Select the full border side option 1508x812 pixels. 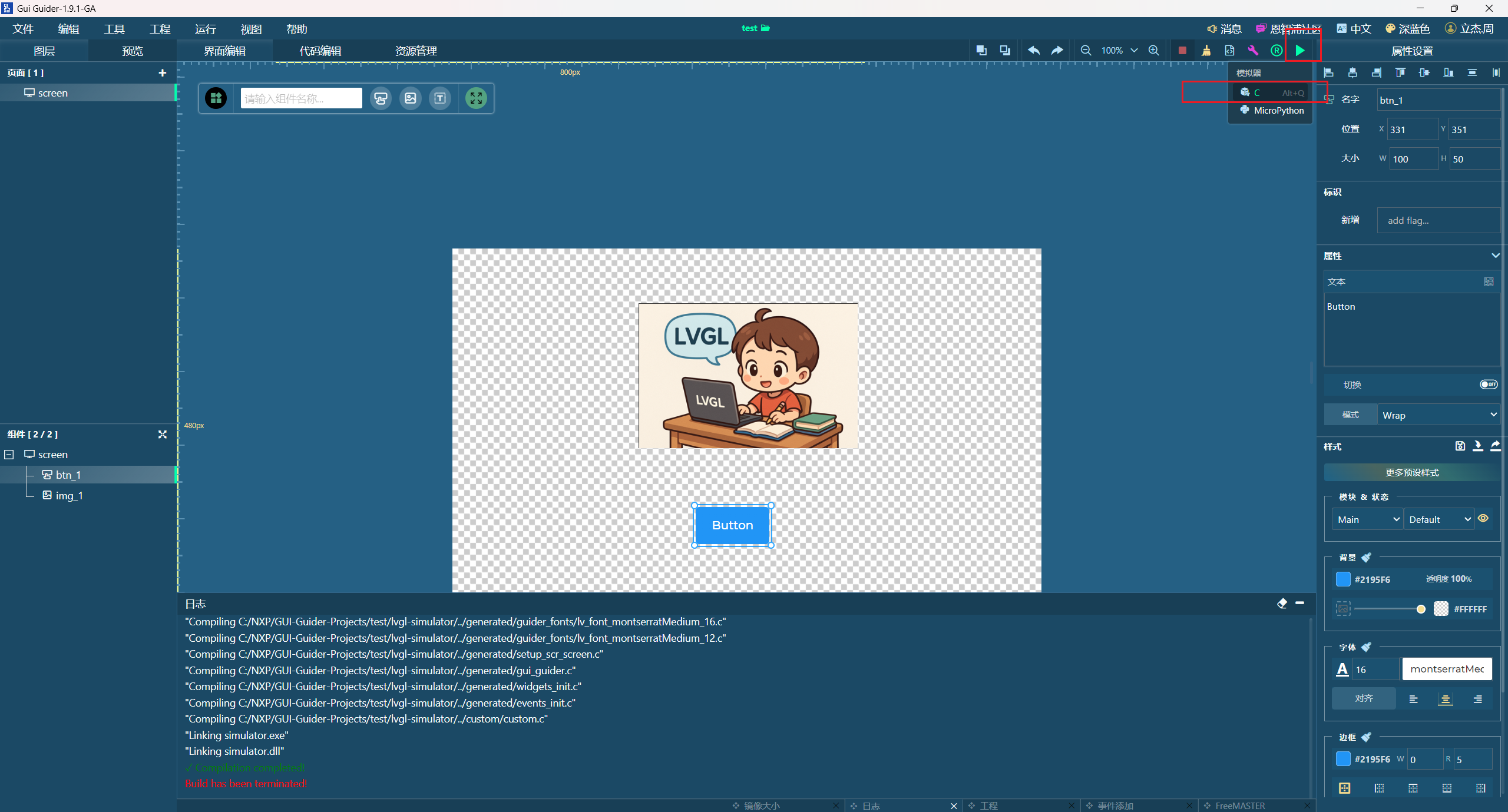click(x=1344, y=788)
